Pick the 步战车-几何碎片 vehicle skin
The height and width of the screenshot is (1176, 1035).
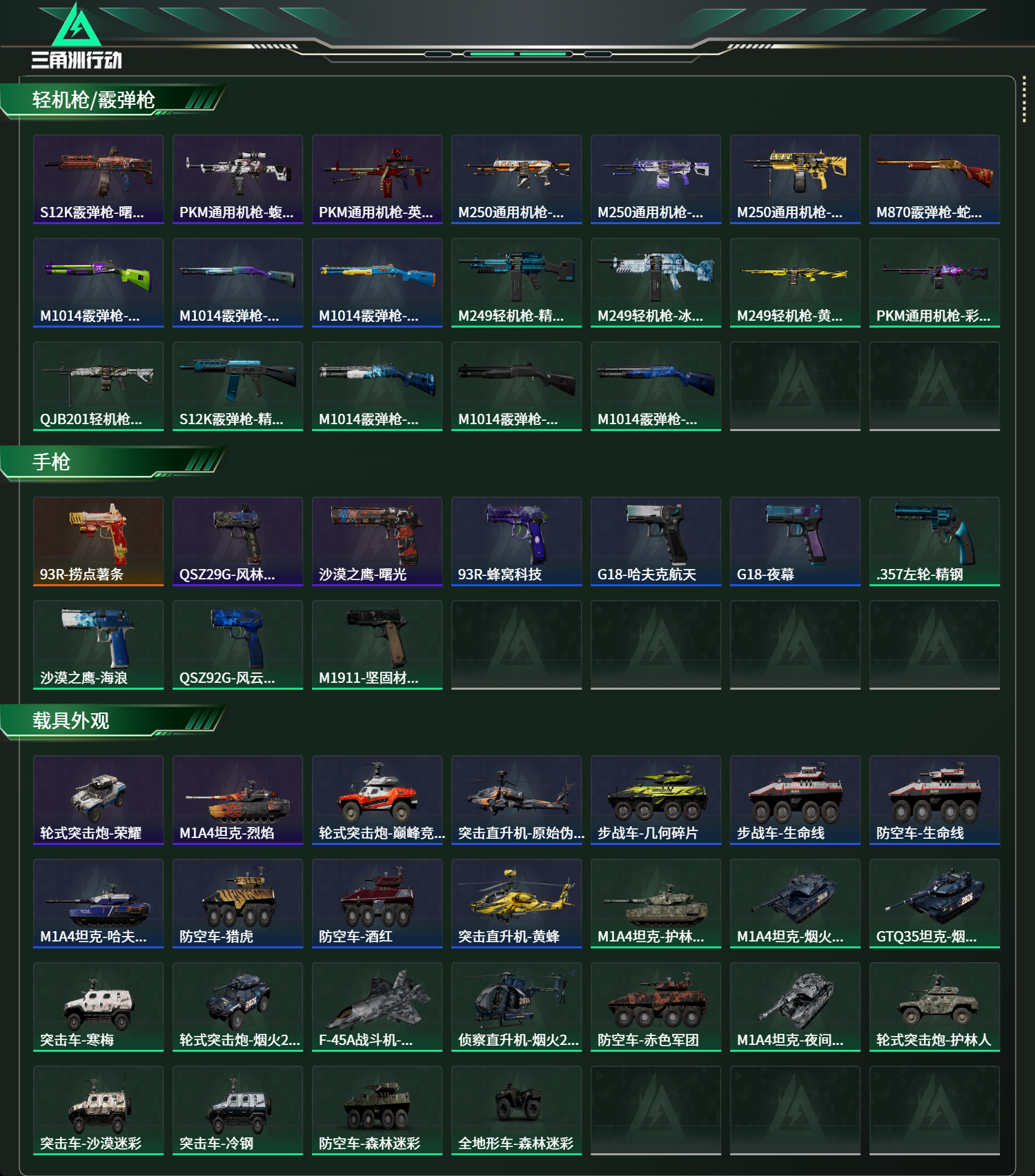656,800
